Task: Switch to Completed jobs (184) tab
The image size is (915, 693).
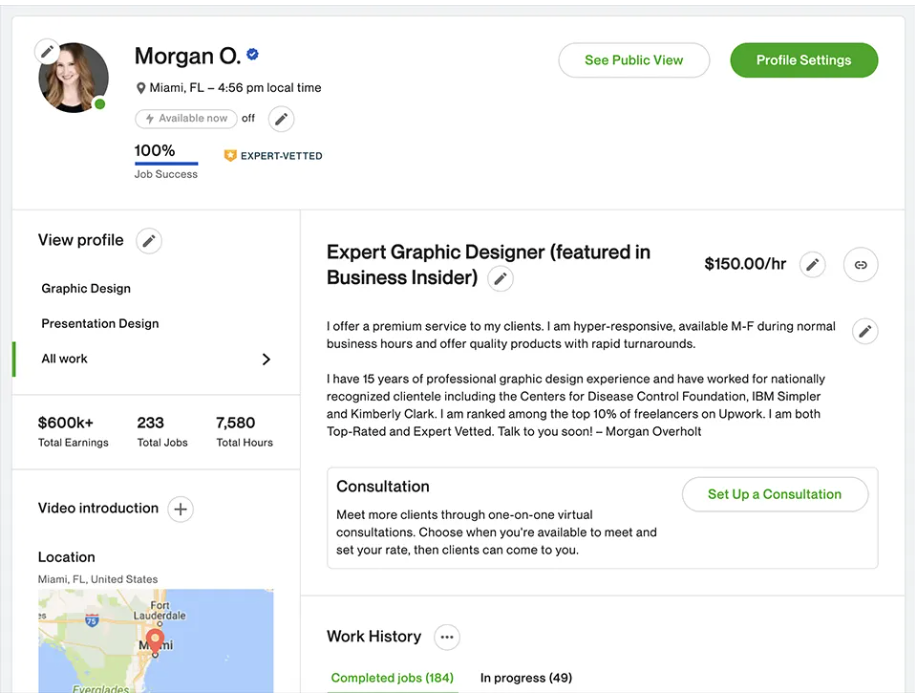Action: 392,678
